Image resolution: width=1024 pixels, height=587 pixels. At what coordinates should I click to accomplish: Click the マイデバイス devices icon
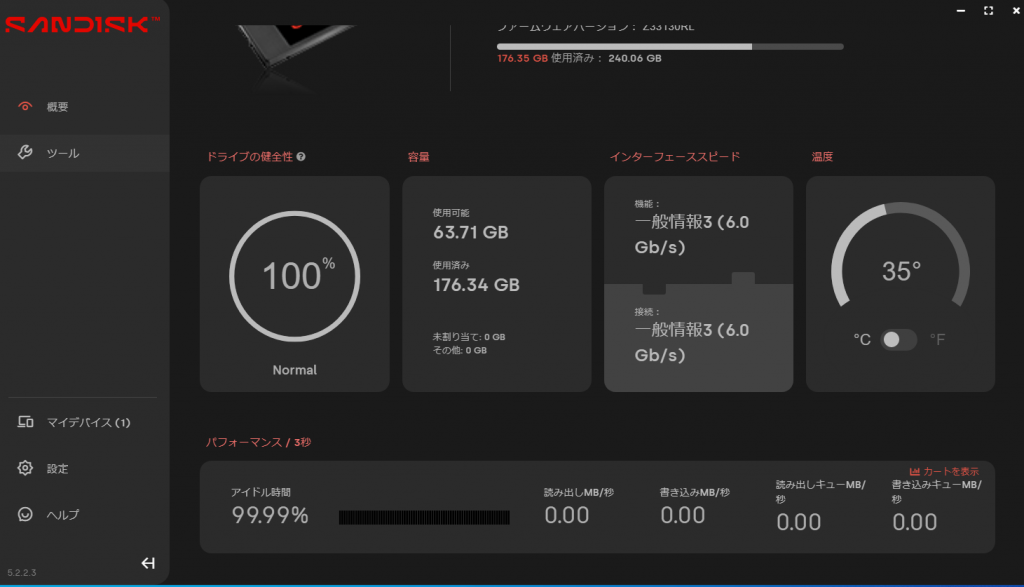click(26, 422)
